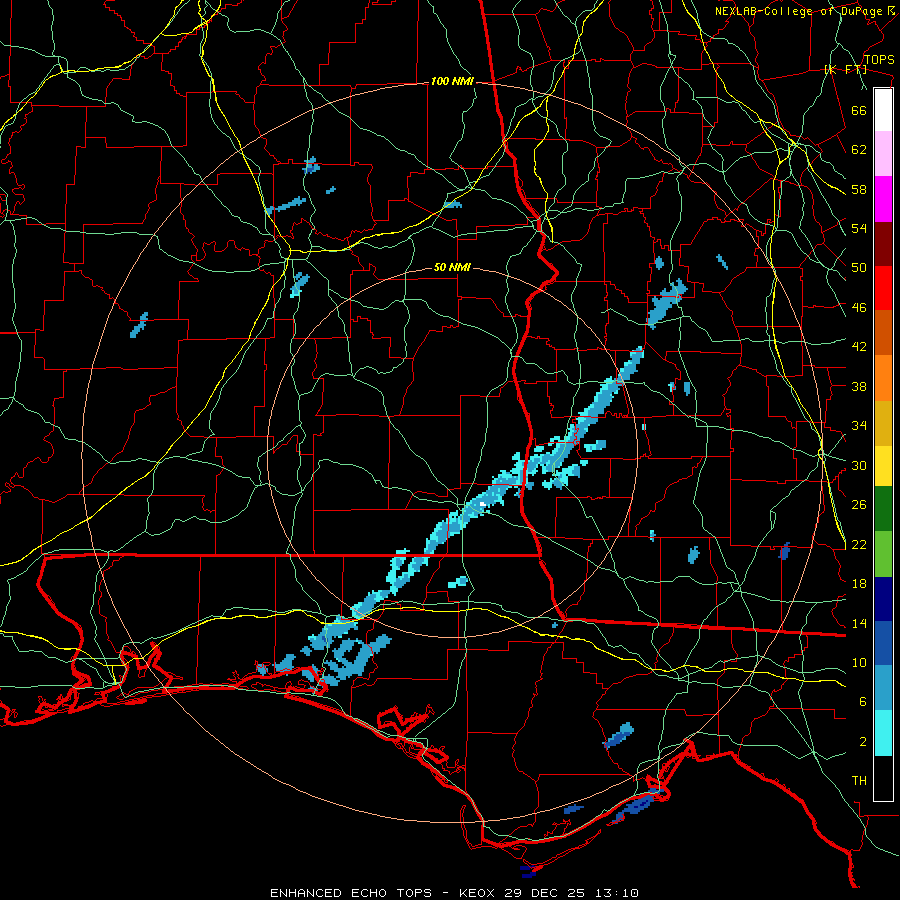Click legend value '22'

[859, 545]
